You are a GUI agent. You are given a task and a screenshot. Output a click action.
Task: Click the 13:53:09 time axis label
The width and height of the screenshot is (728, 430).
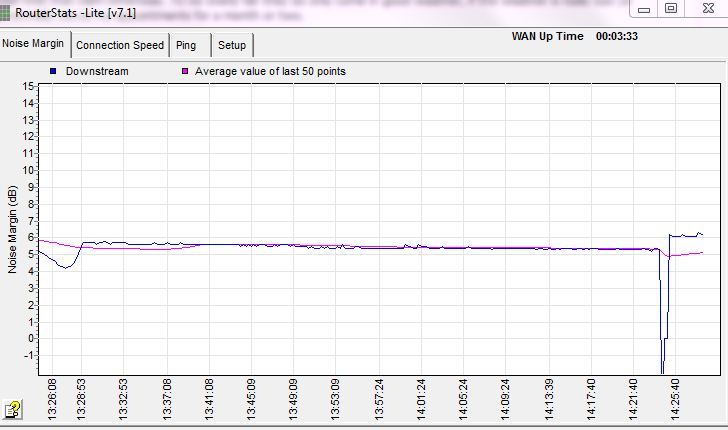(335, 399)
